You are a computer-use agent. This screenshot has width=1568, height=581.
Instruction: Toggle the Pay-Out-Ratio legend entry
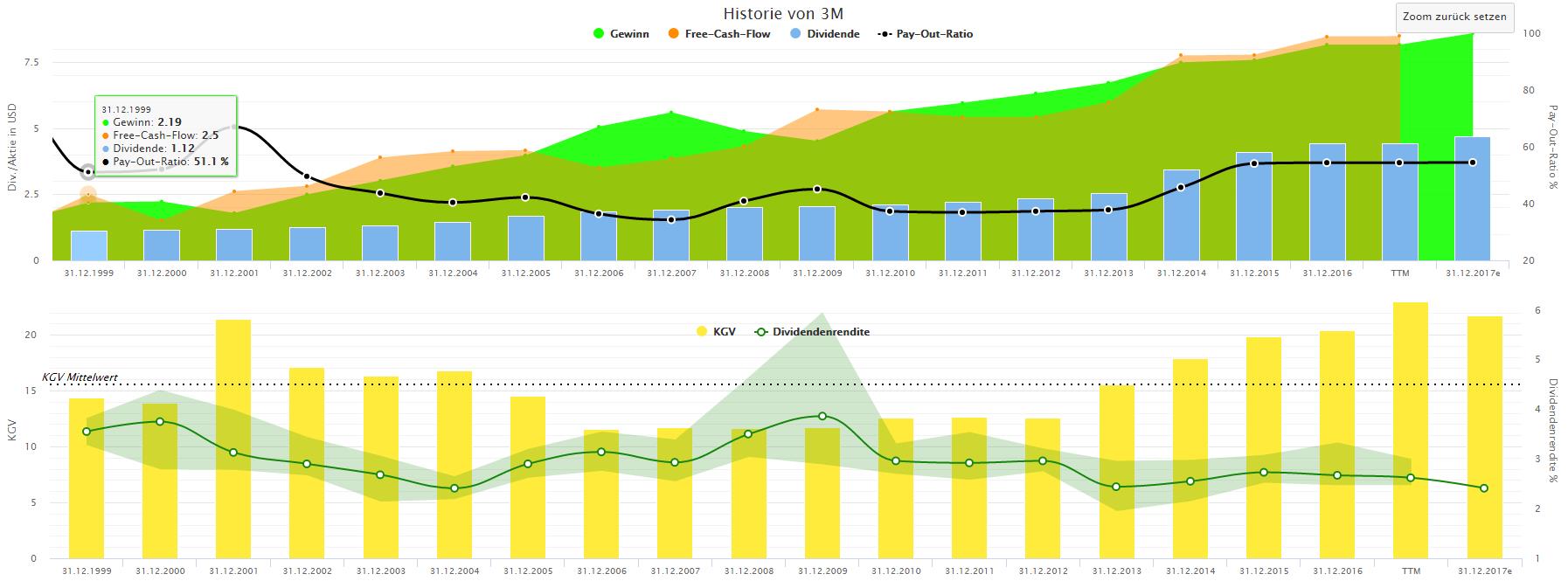(x=926, y=34)
